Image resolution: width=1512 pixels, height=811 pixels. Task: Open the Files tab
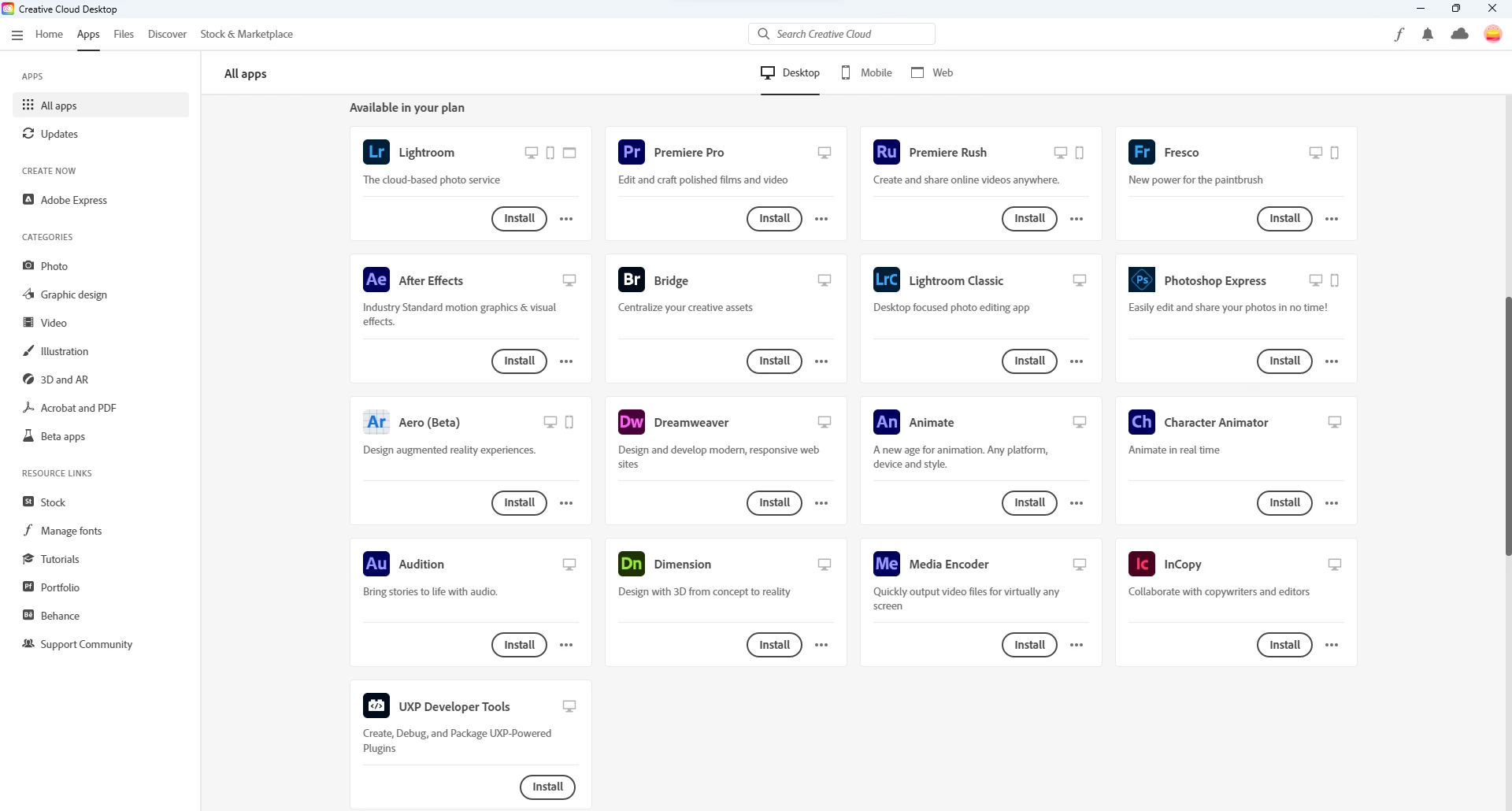124,34
